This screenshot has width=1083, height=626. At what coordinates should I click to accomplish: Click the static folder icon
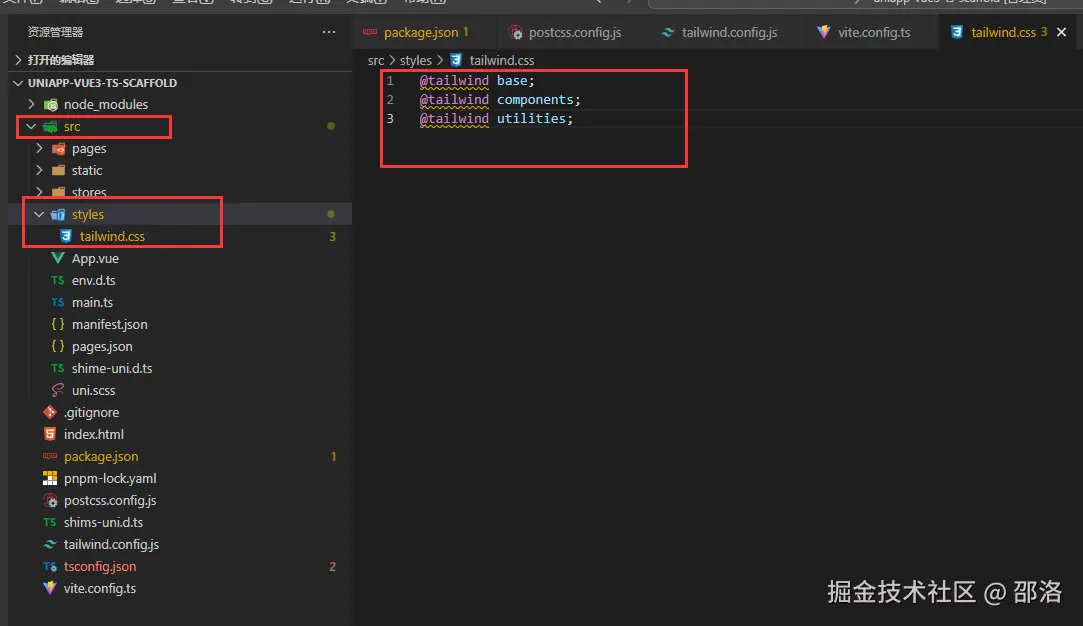tap(59, 170)
